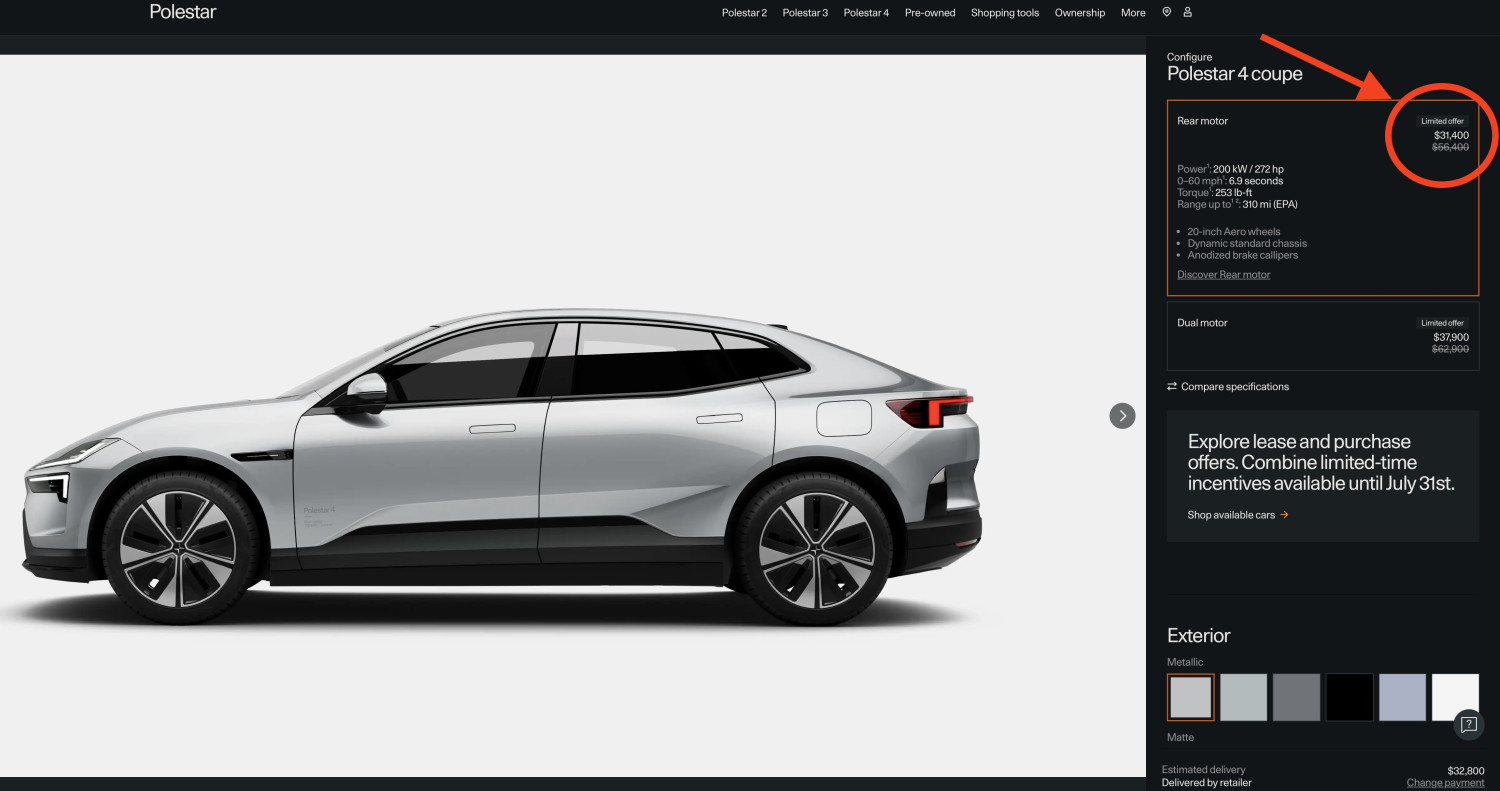Click Shop available cars link
Image resolution: width=1500 pixels, height=791 pixels.
click(x=1238, y=515)
